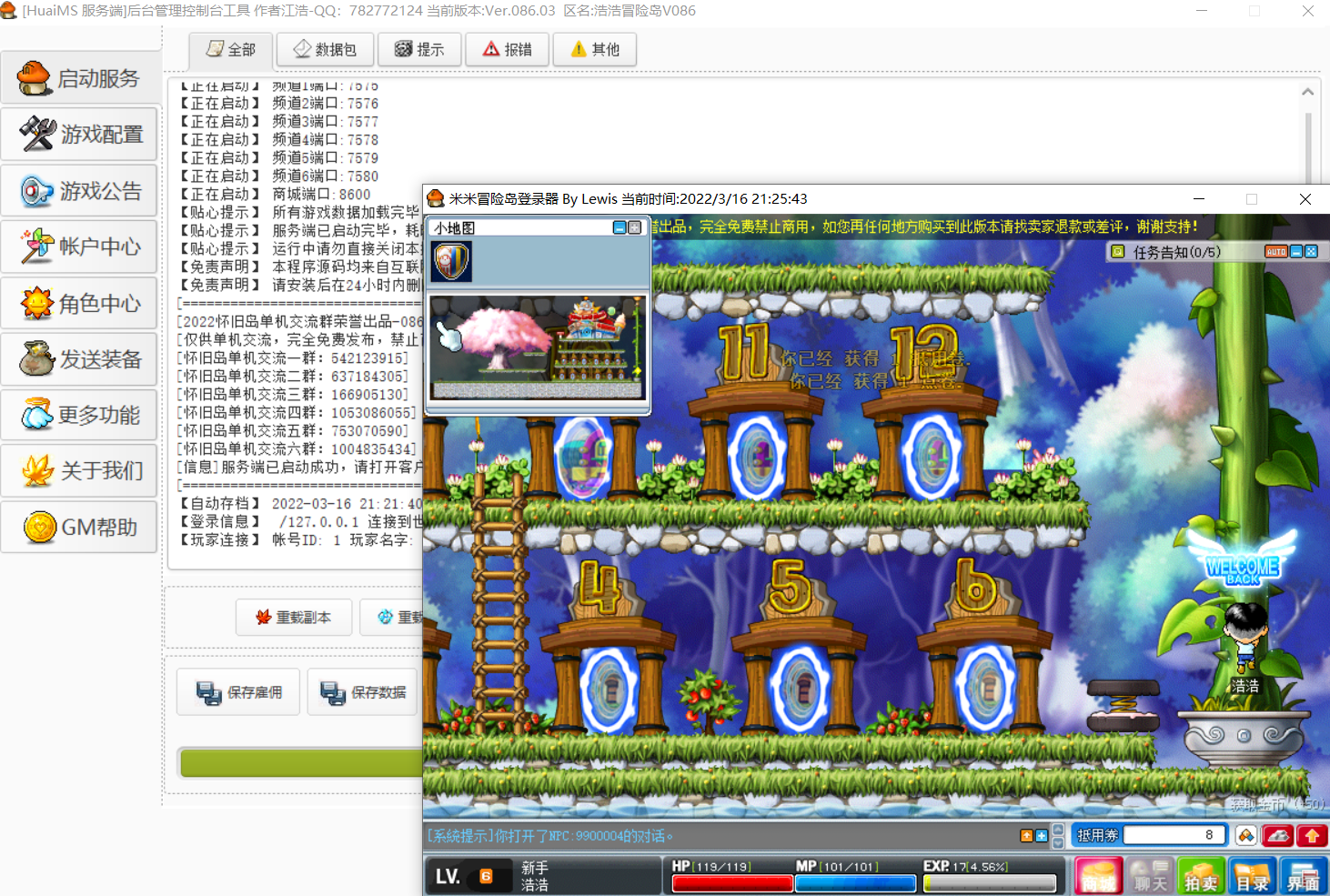This screenshot has height=896, width=1330.
Task: Click 启动服务 start service button
Action: click(80, 78)
